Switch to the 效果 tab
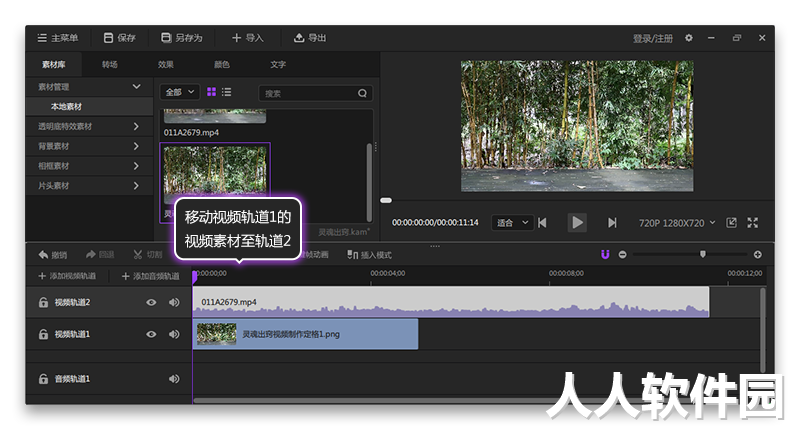800x430 pixels. (x=166, y=65)
